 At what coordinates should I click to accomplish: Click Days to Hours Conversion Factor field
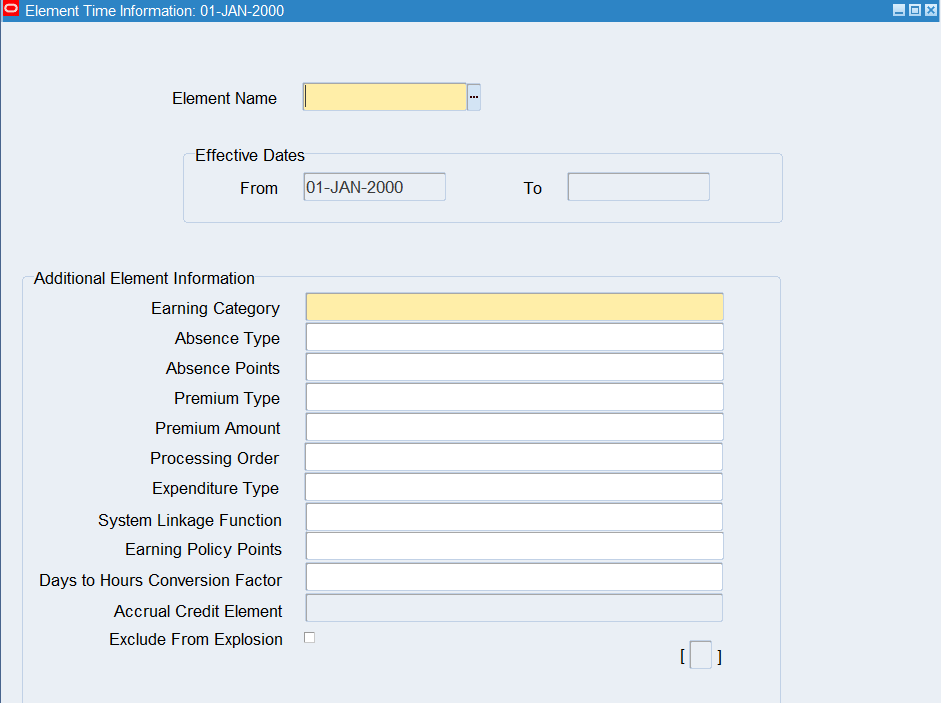tap(514, 577)
